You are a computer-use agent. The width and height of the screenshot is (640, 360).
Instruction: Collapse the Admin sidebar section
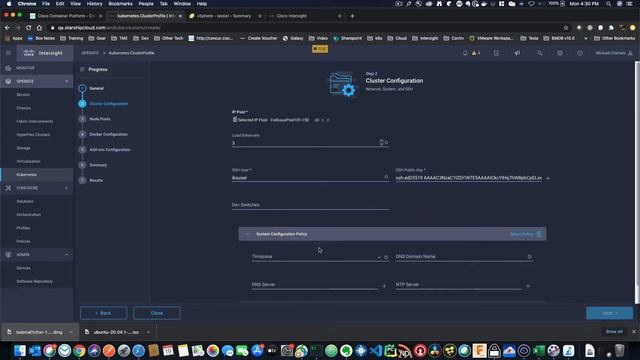(67, 254)
